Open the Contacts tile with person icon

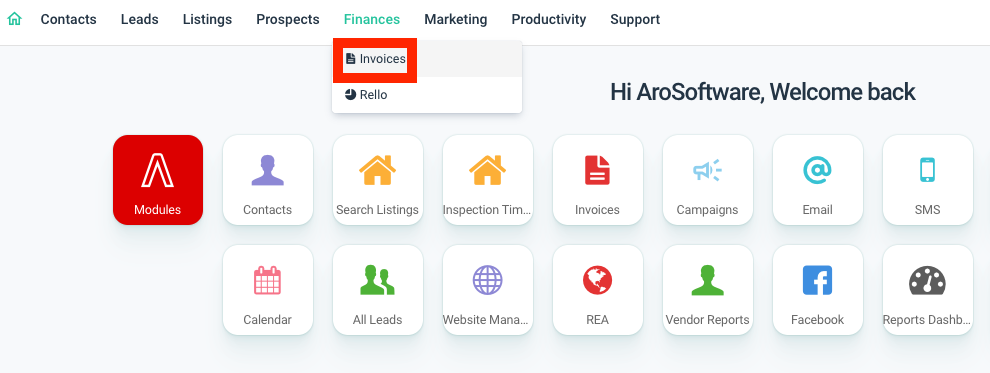268,180
